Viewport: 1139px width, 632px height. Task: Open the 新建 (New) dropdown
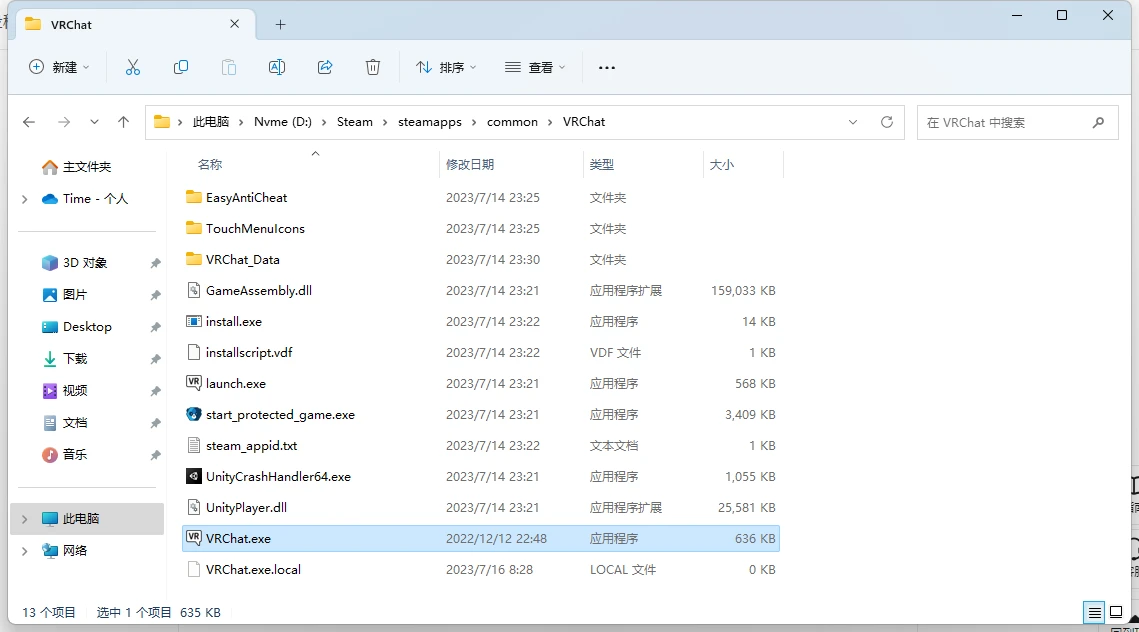(x=60, y=68)
